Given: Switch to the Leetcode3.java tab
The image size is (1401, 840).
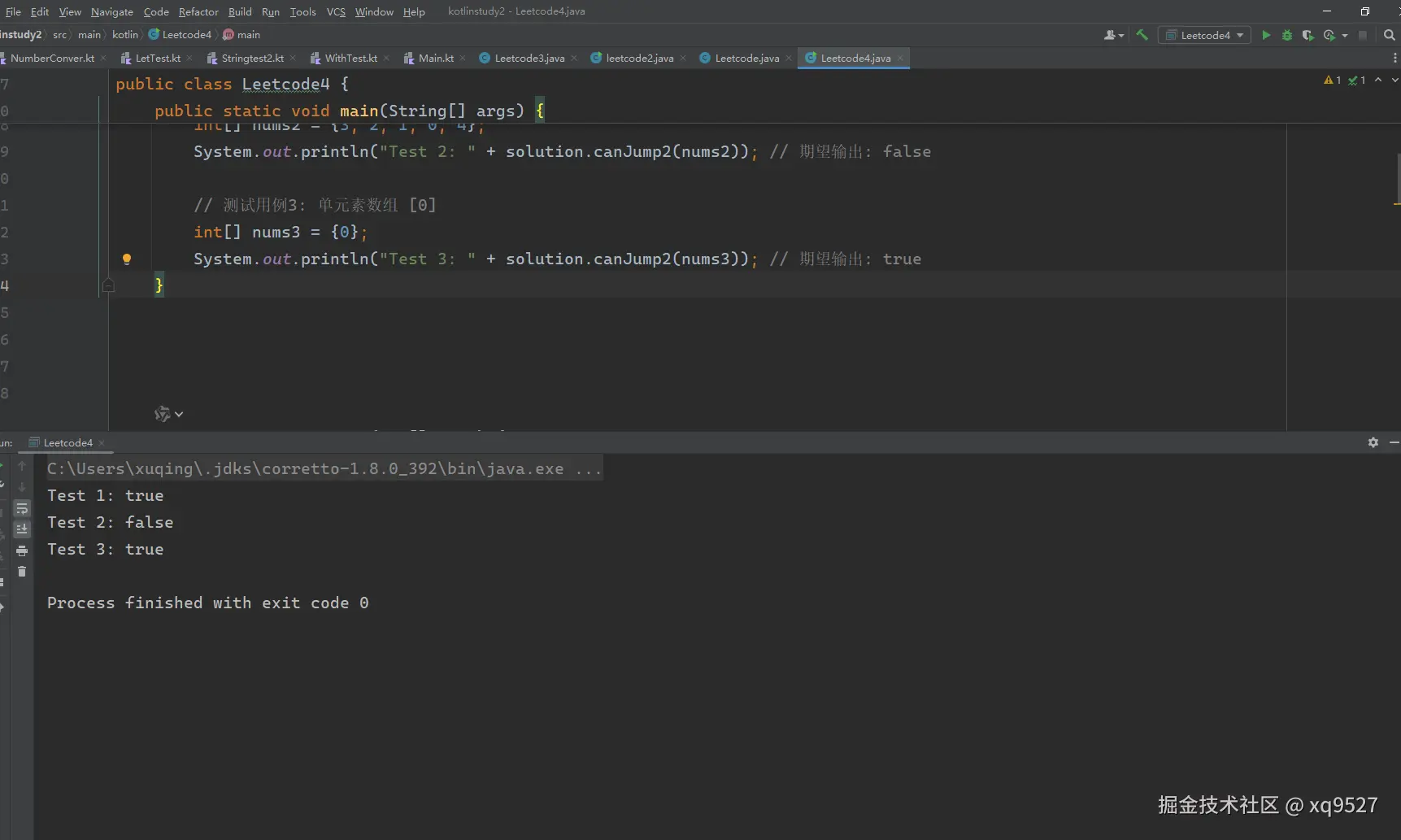Looking at the screenshot, I should point(529,58).
